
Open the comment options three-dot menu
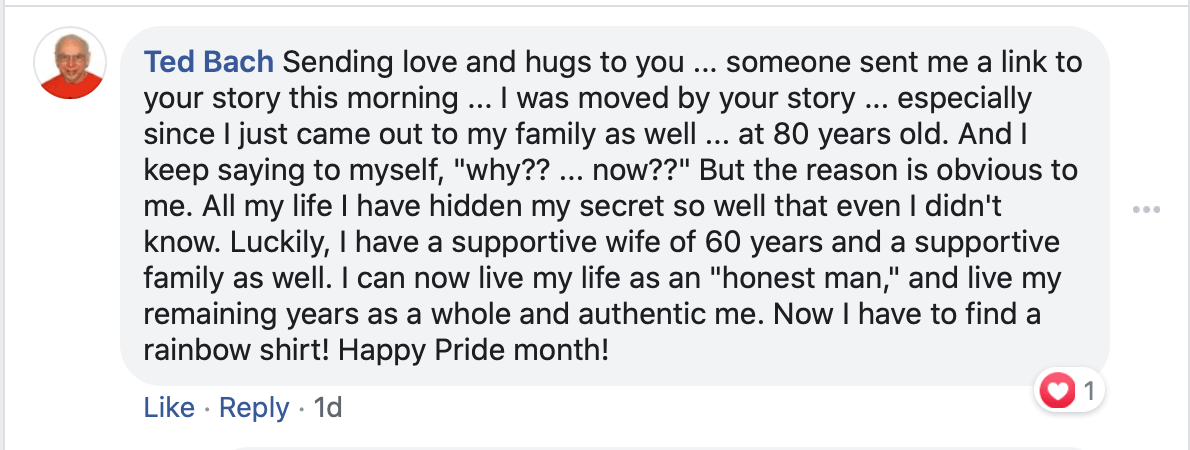1145,209
